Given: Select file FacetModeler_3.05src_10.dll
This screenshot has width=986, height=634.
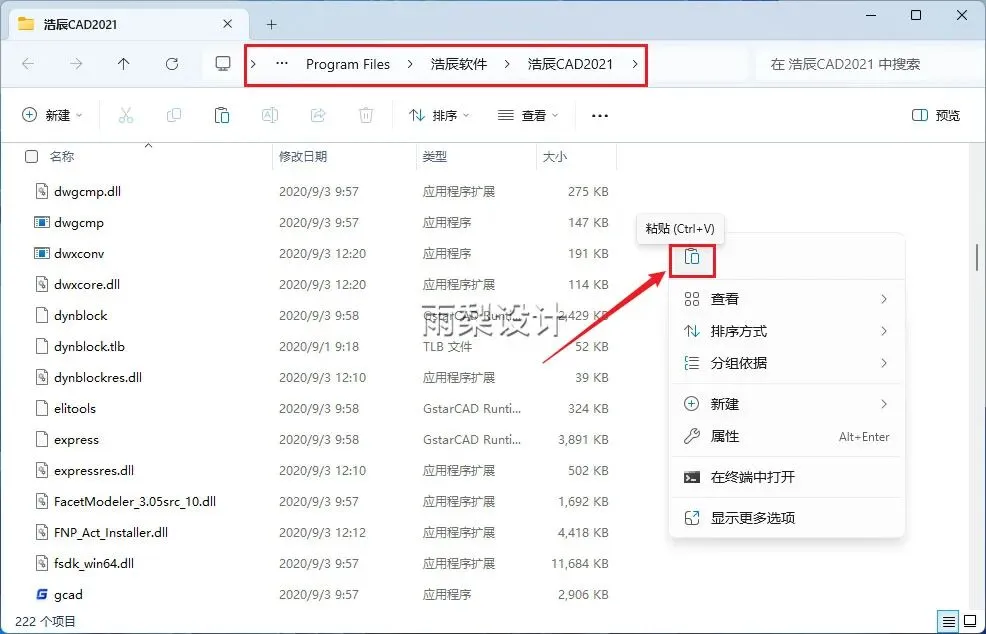Looking at the screenshot, I should click(x=135, y=501).
